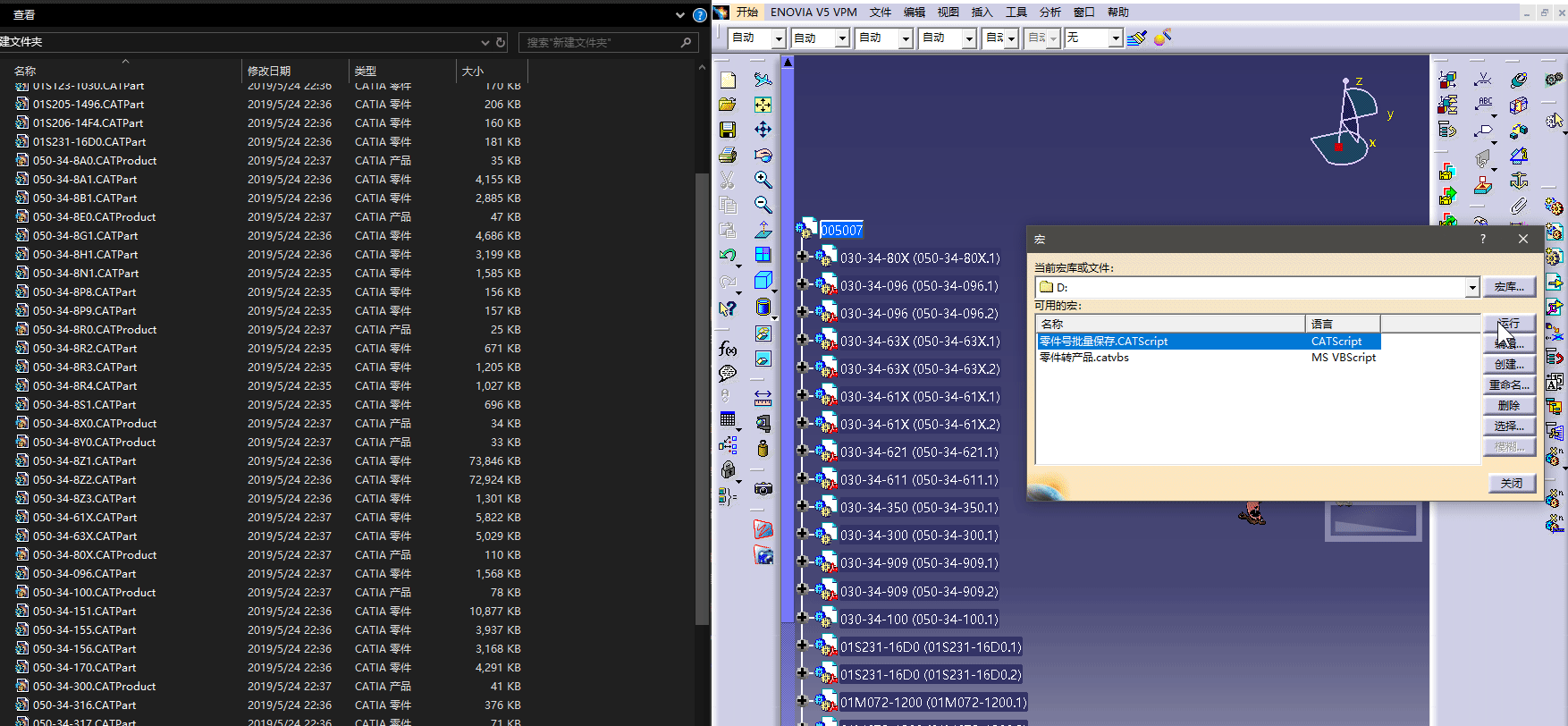Select macro 零件转产品.catvbs
1568x726 pixels.
click(1083, 358)
